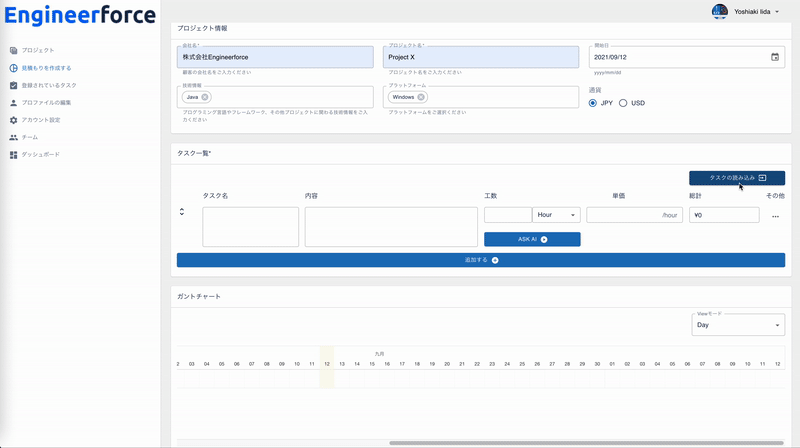Go to ダッシュボード in the sidebar
This screenshot has height=448, width=800.
pyautogui.click(x=40, y=155)
